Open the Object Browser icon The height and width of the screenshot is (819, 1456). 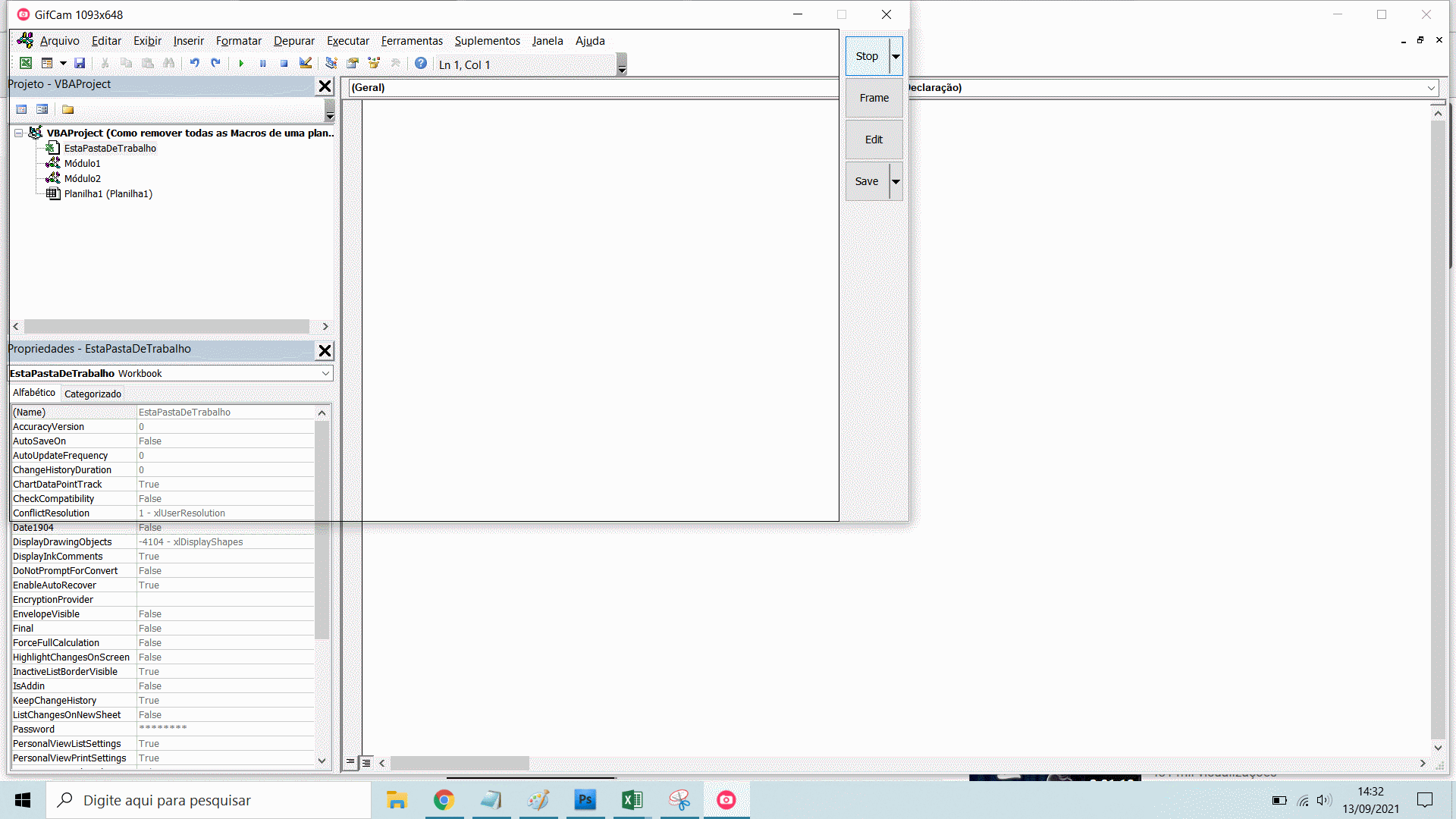tap(374, 64)
